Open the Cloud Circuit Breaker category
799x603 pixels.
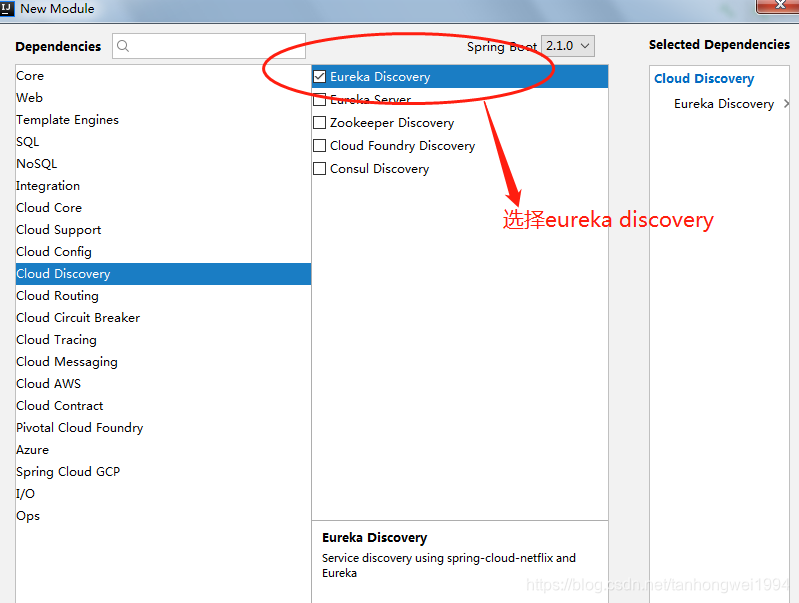tap(163, 318)
